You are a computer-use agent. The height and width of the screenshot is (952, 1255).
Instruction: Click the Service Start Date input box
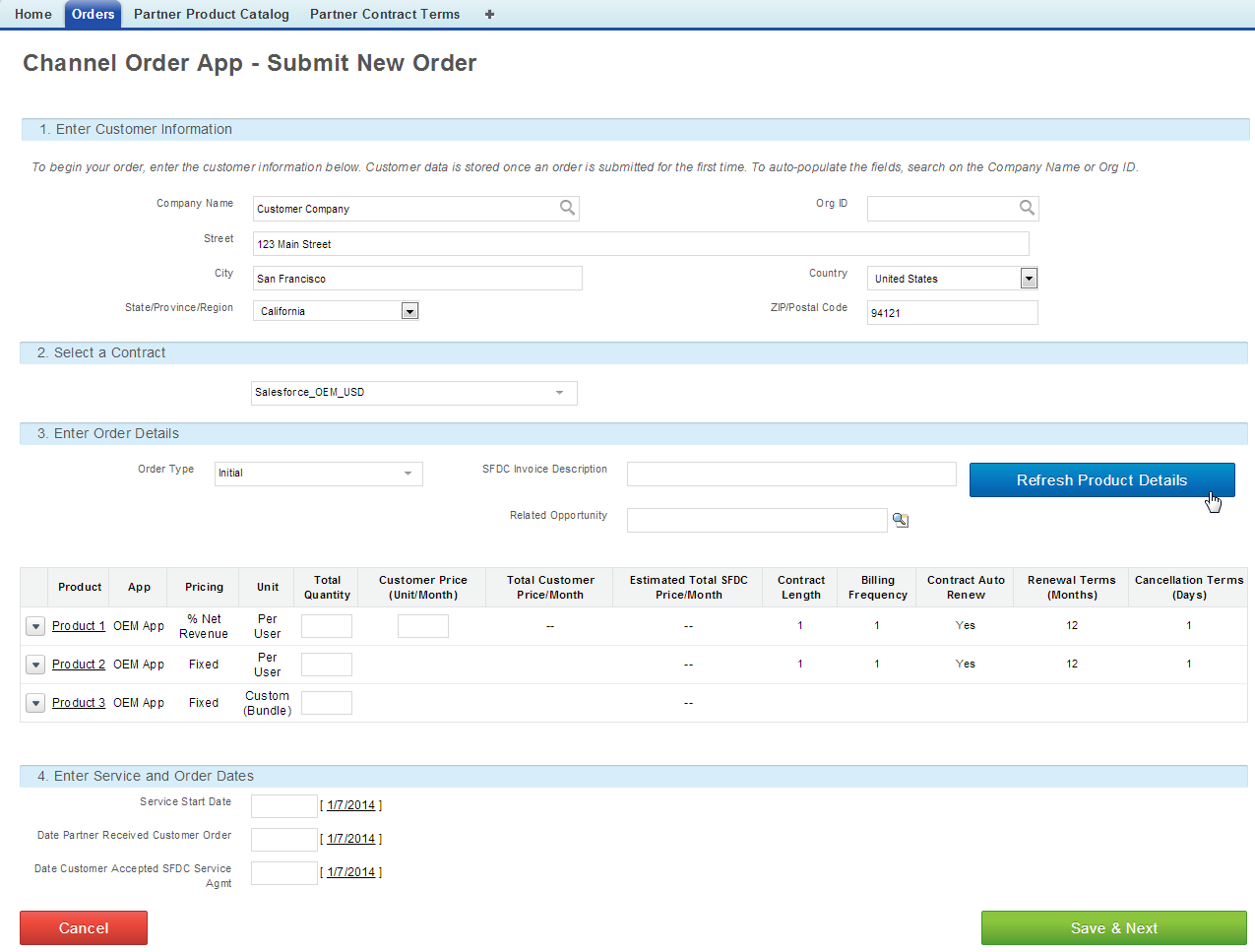284,806
